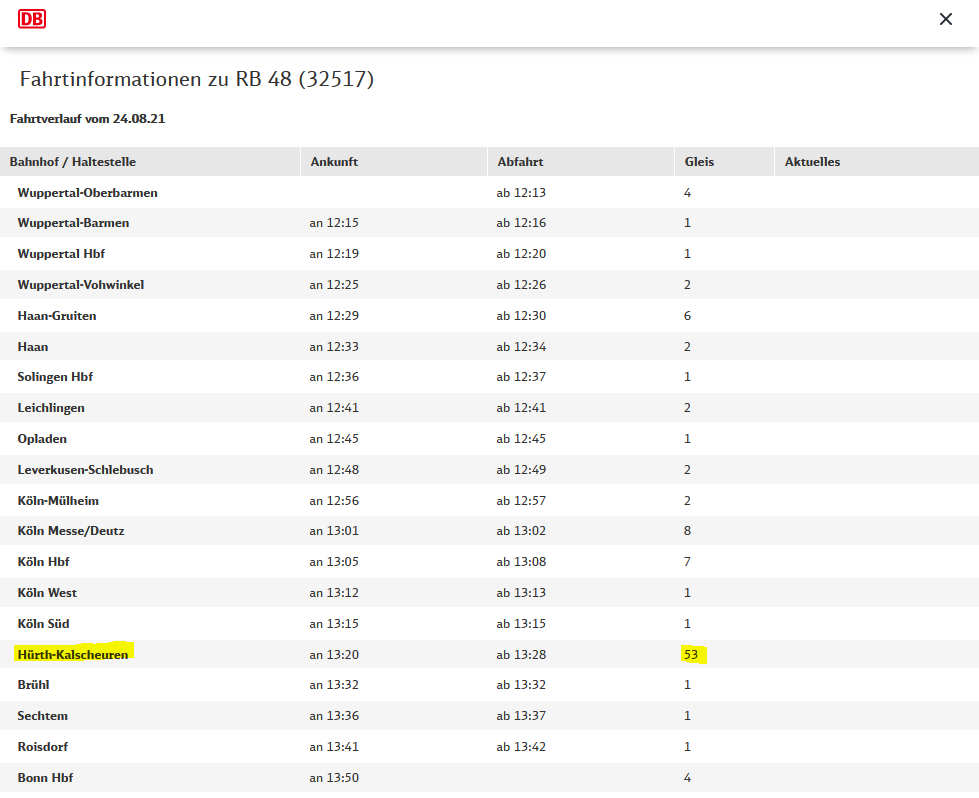Click highlighted Gleis value 53
Image resolution: width=979 pixels, height=798 pixels.
[x=691, y=655]
